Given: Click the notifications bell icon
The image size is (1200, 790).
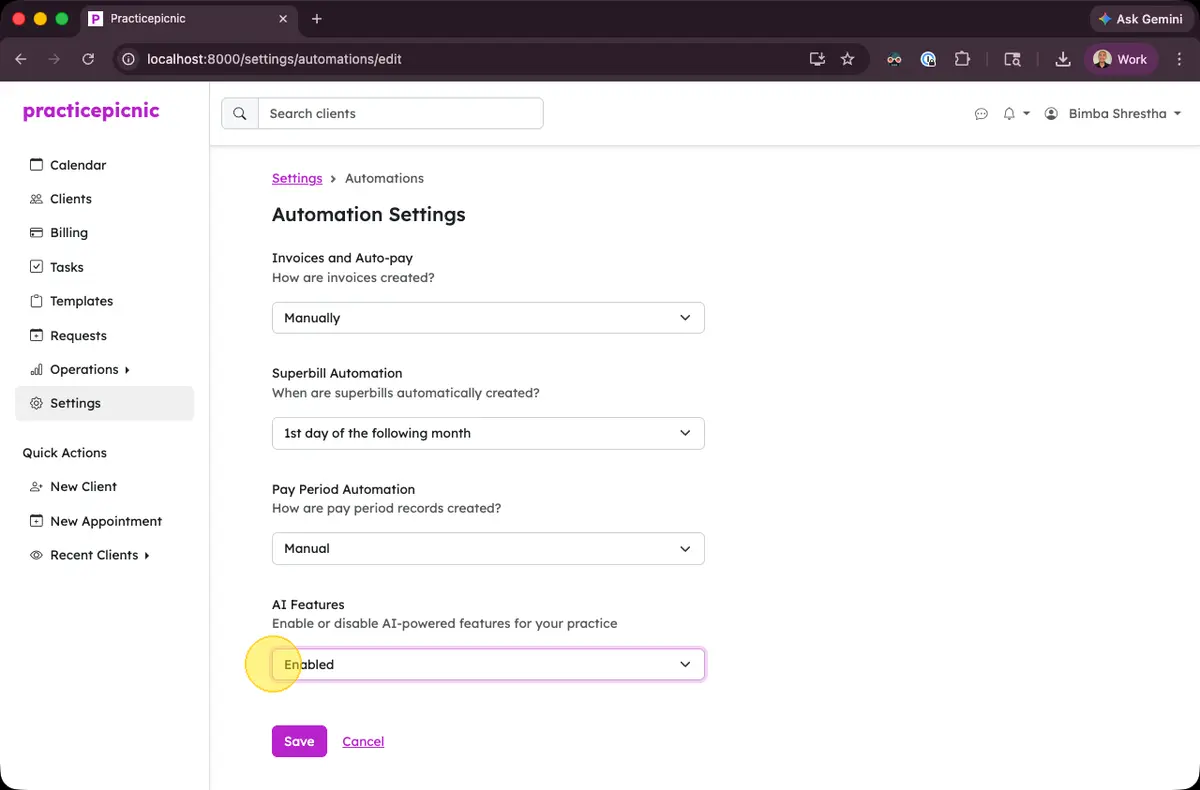Looking at the screenshot, I should pyautogui.click(x=1009, y=114).
